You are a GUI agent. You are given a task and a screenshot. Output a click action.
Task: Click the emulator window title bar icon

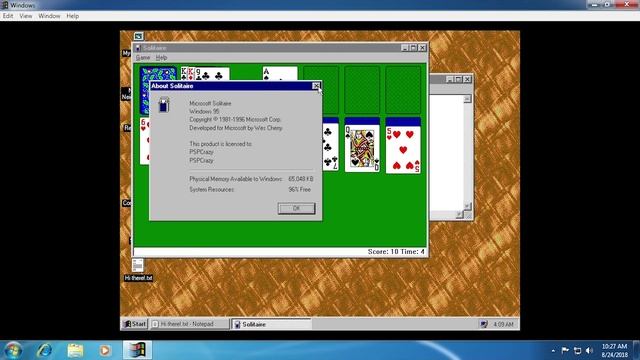[5, 5]
